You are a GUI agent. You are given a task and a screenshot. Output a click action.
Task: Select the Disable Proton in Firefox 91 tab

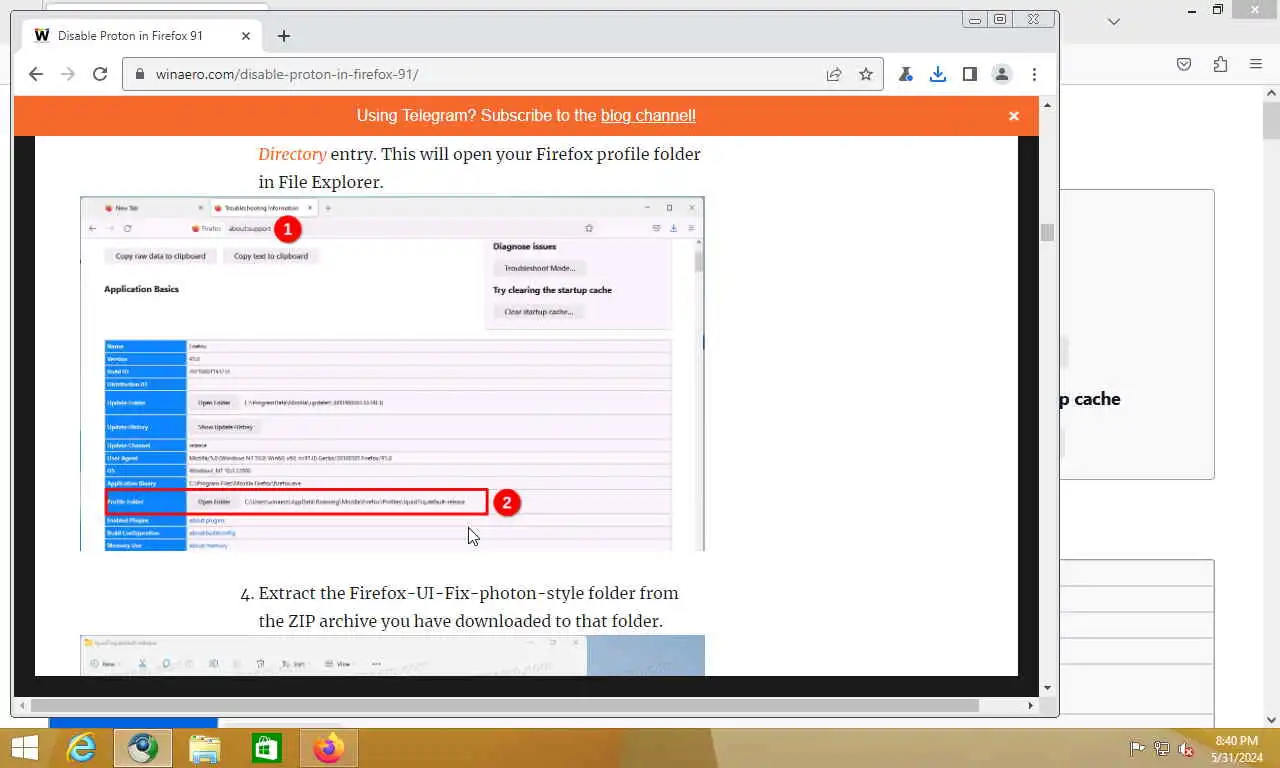(143, 36)
